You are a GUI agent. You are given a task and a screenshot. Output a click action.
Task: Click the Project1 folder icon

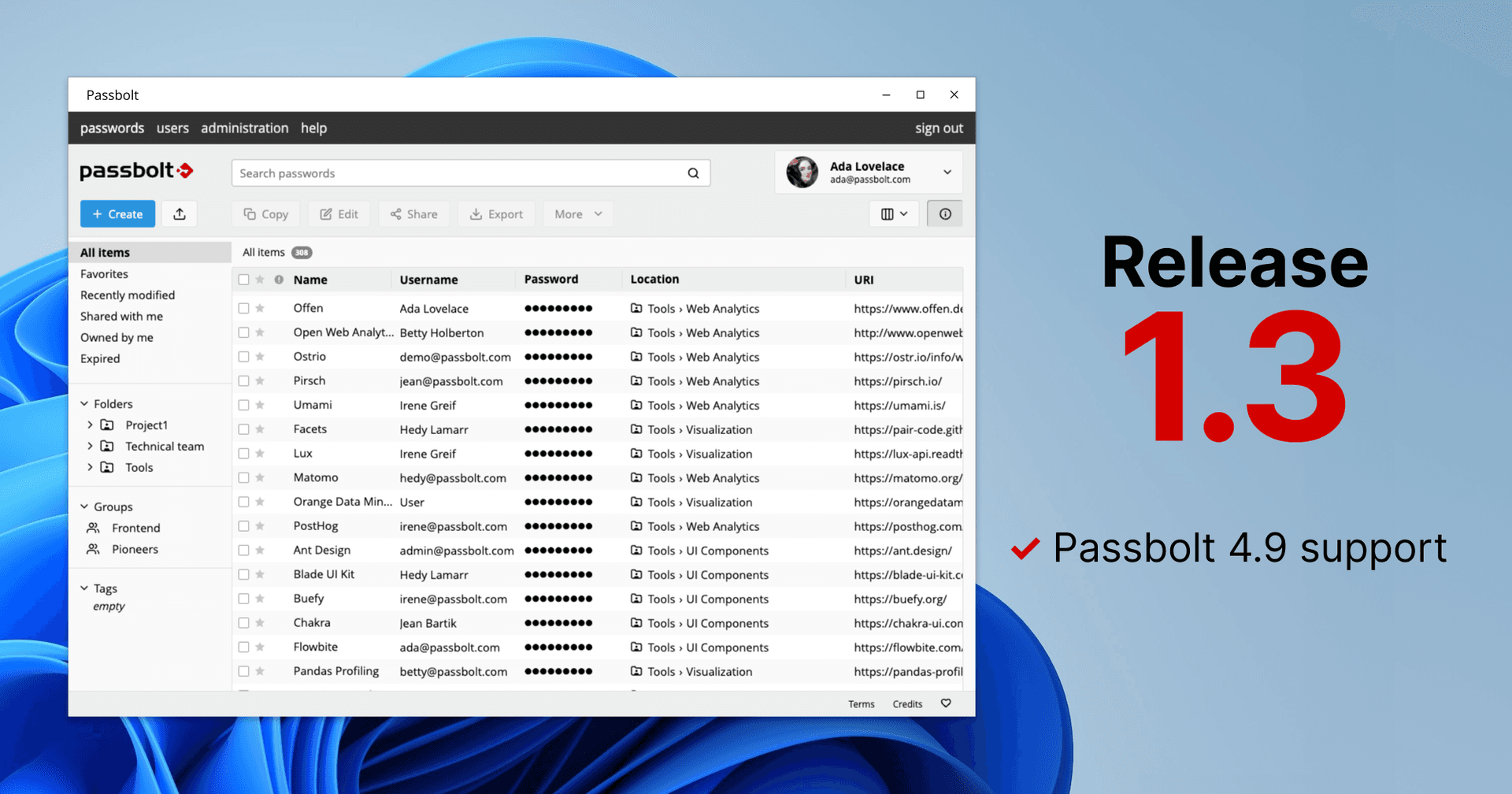point(107,425)
